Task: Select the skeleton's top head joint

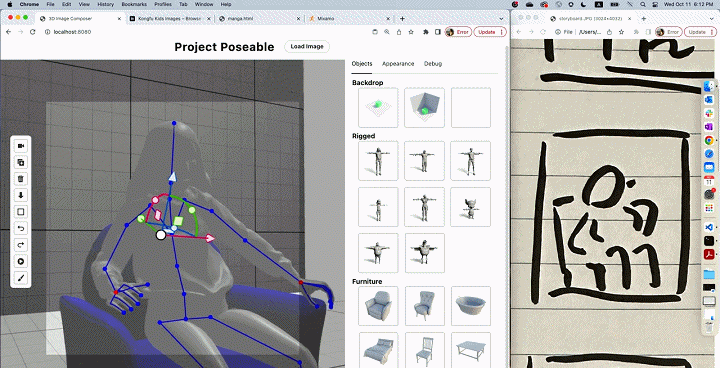Action: coord(174,123)
